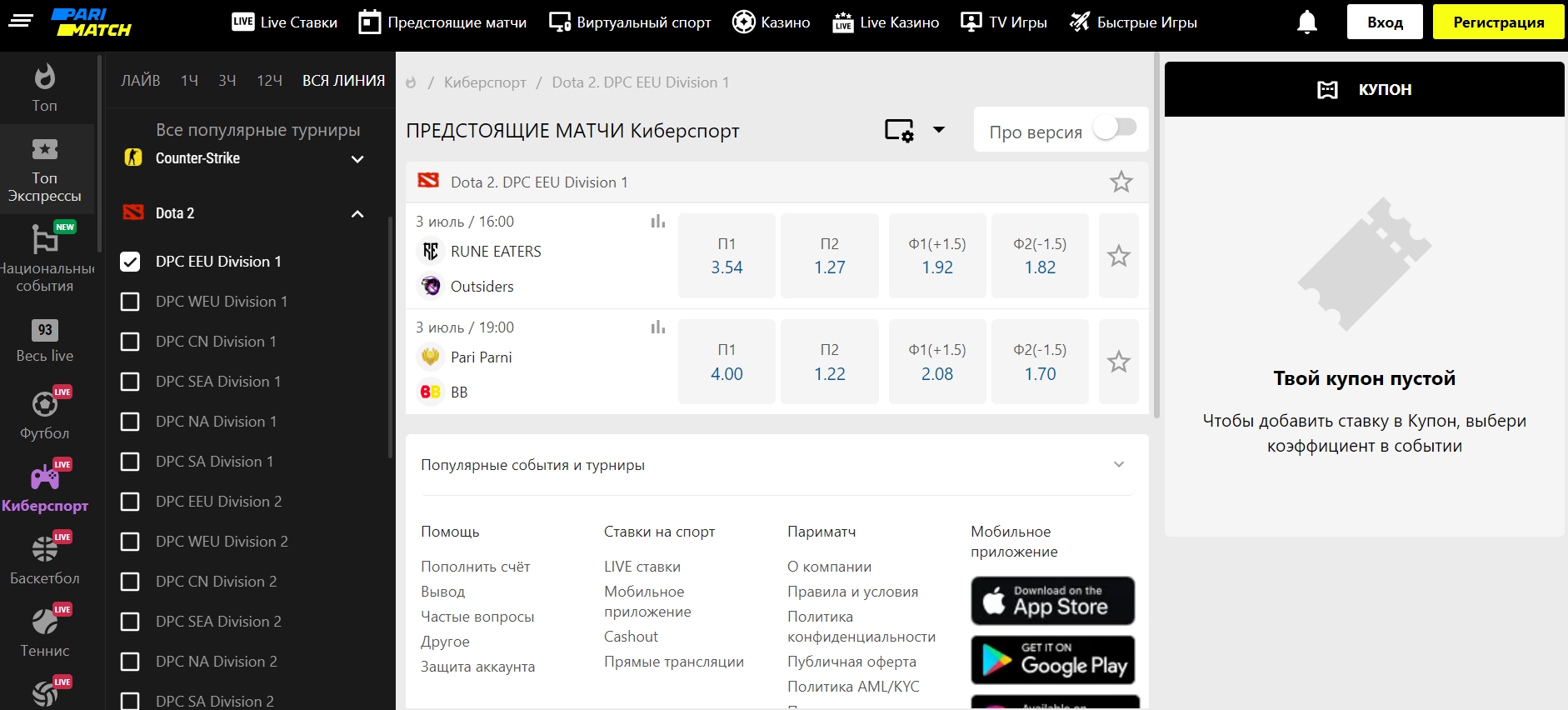Open view settings screen icon
This screenshot has height=710, width=1568.
900,130
